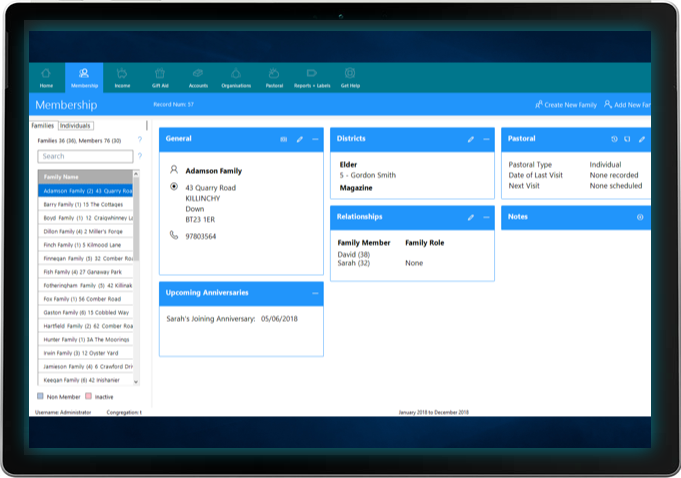Open the Accounts module icon
This screenshot has width=681, height=478.
(198, 77)
